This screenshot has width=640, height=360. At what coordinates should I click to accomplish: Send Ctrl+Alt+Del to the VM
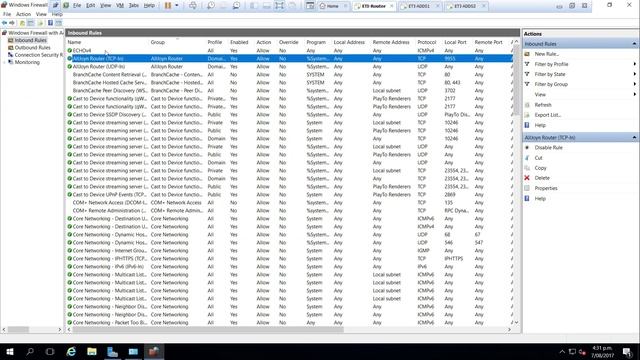(193, 6)
